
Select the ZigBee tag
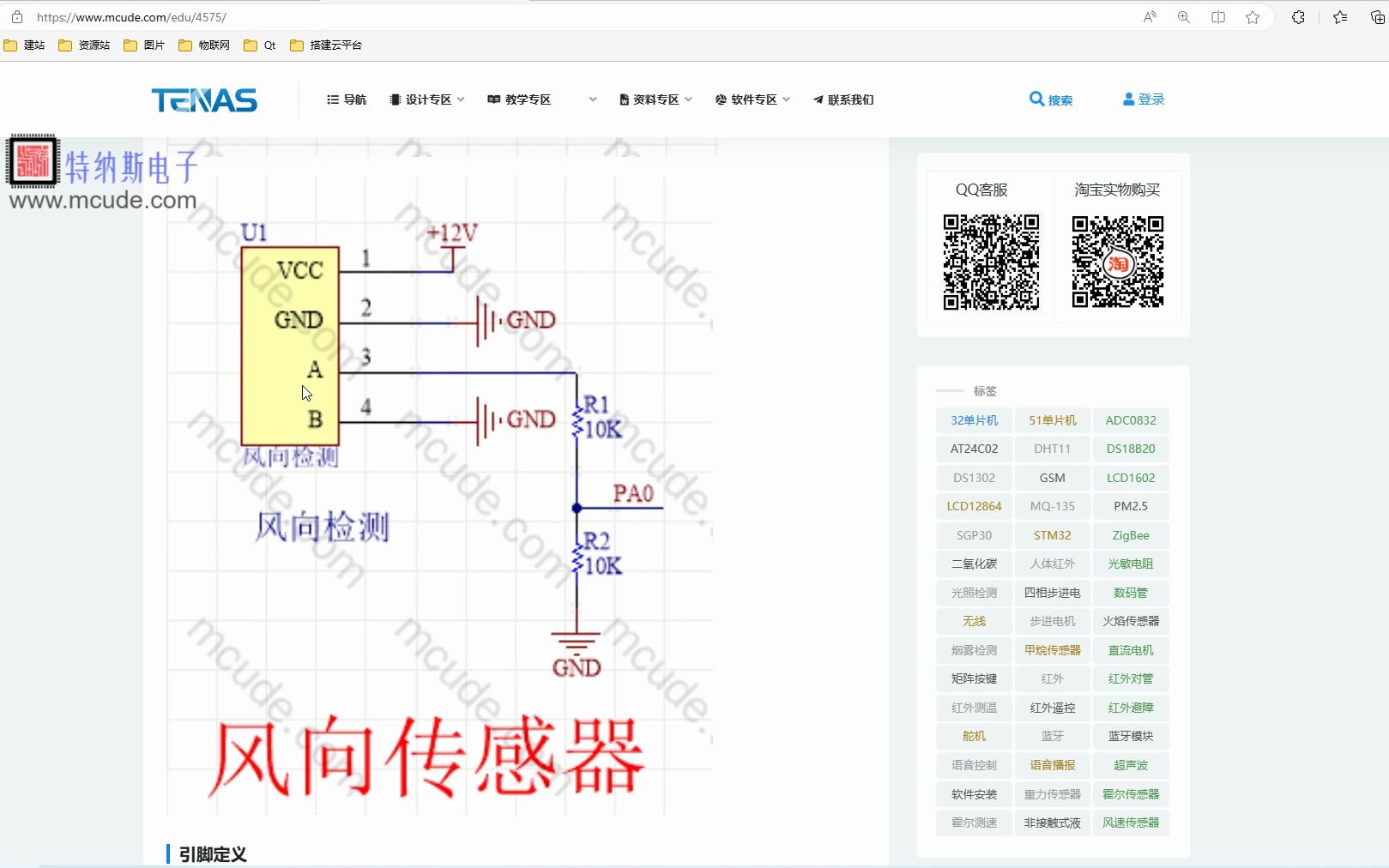pos(1131,535)
